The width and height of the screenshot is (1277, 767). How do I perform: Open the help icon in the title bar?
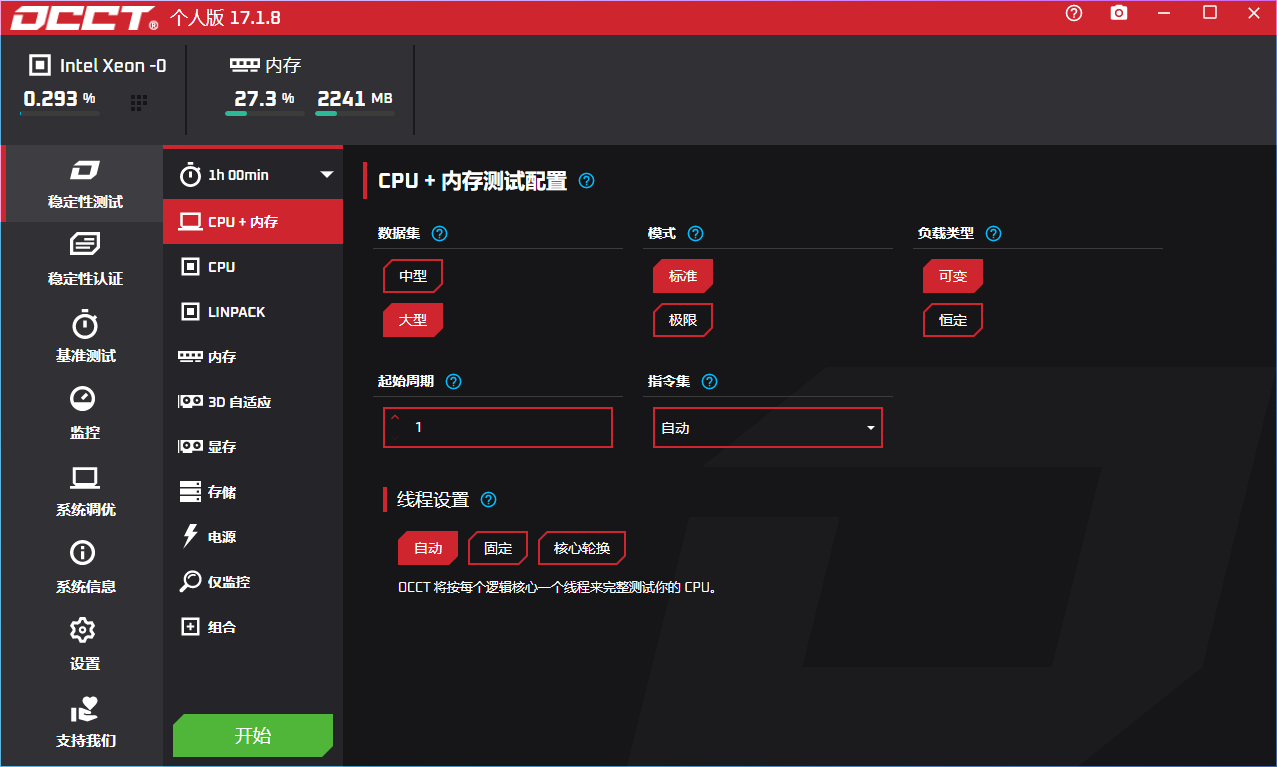1074,13
